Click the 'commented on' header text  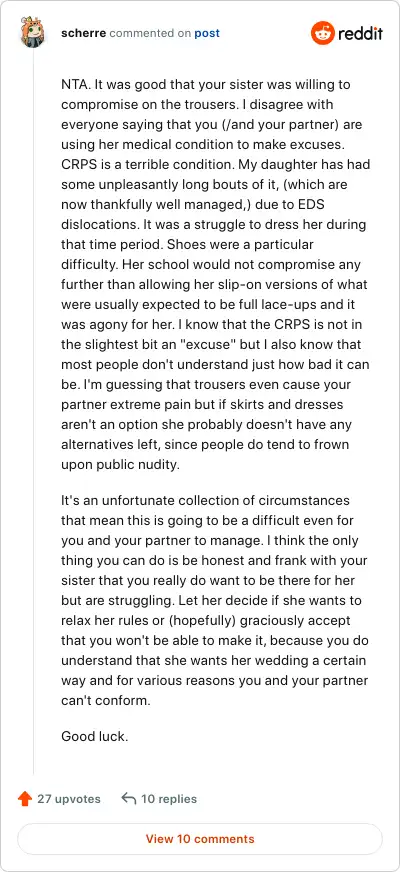[150, 33]
